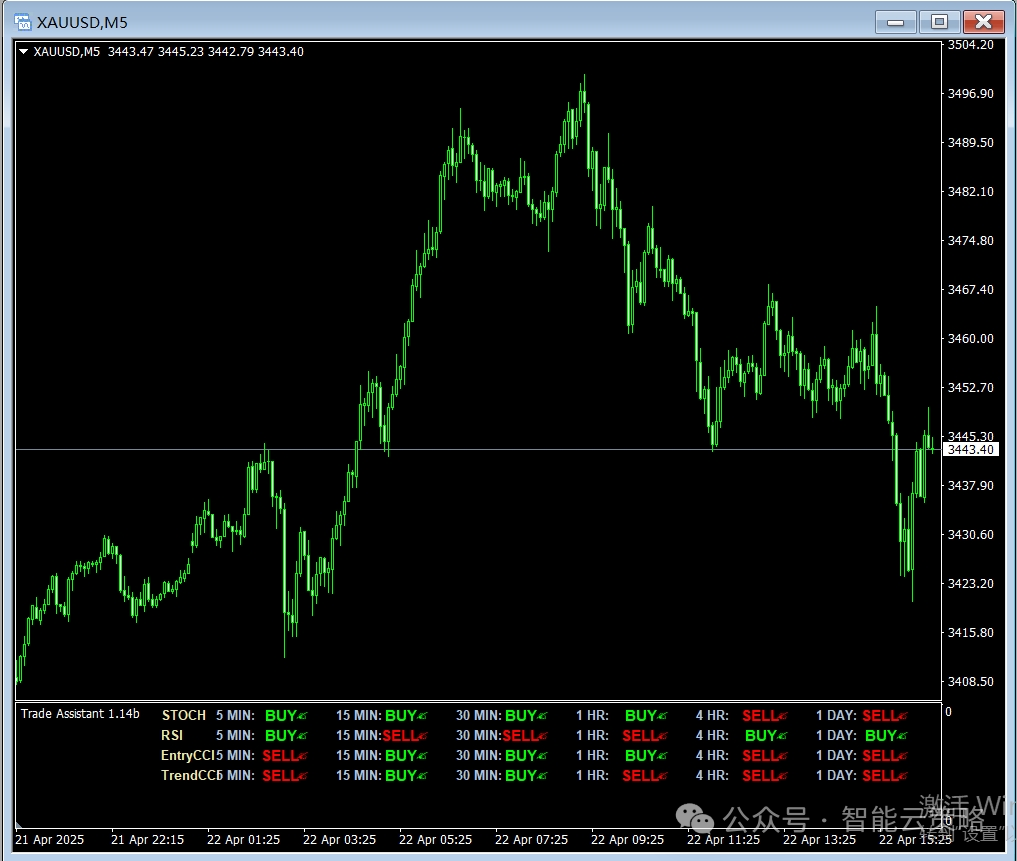Select the STOCH row label
Screen dimensions: 1017x861
click(x=184, y=715)
